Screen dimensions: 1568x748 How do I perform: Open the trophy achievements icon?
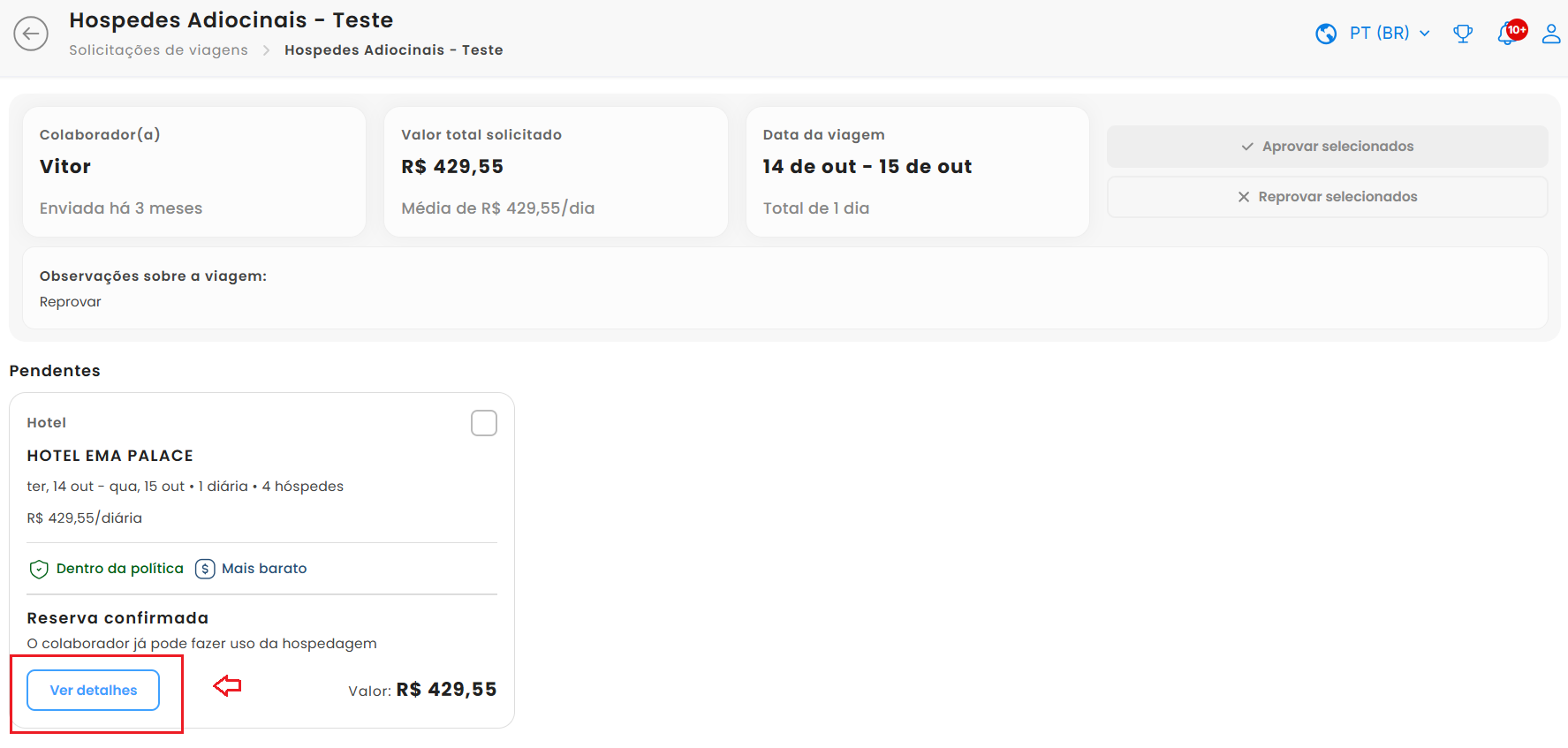click(x=1463, y=34)
